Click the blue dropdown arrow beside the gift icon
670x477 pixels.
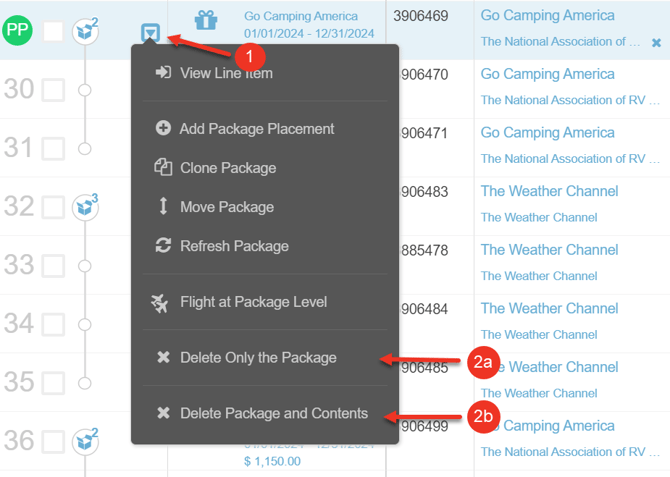pos(150,33)
